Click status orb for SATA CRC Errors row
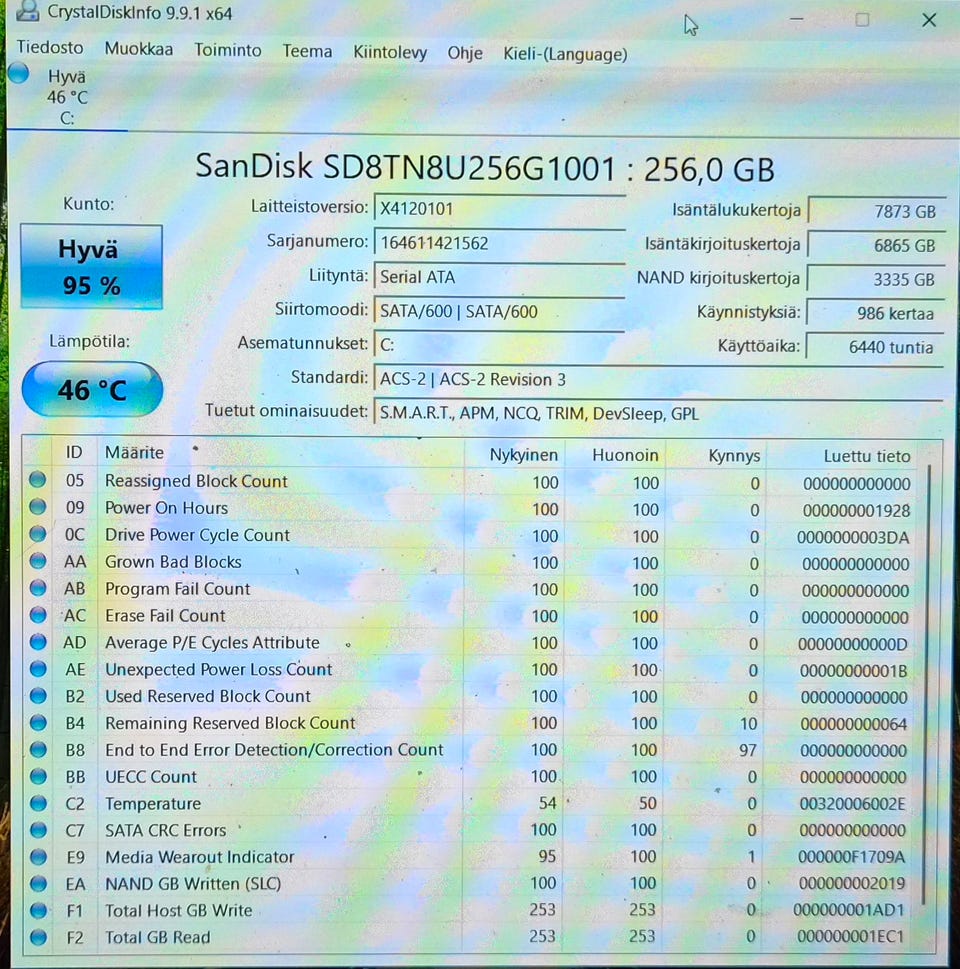The height and width of the screenshot is (969, 960). tap(38, 830)
